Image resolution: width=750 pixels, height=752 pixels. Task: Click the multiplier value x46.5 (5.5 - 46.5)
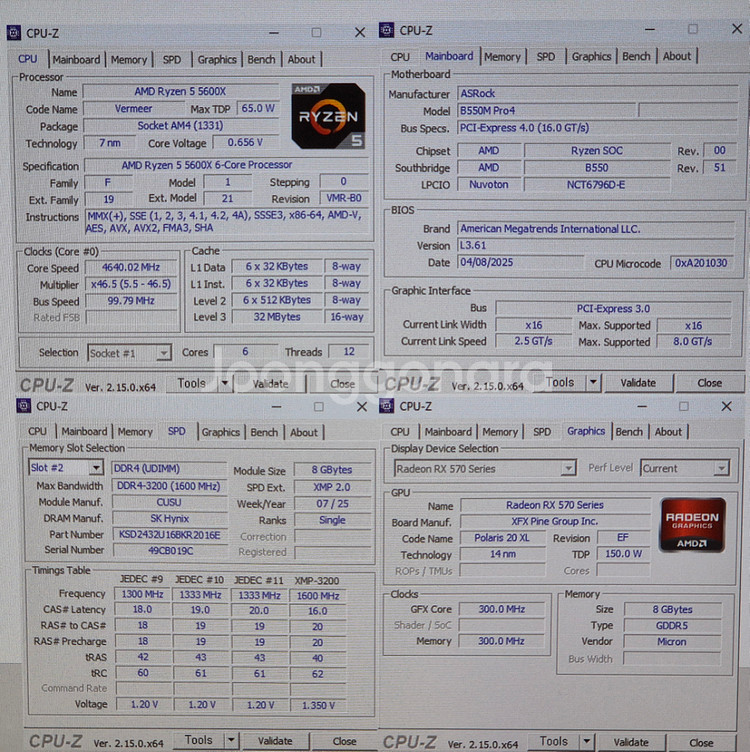pyautogui.click(x=131, y=284)
